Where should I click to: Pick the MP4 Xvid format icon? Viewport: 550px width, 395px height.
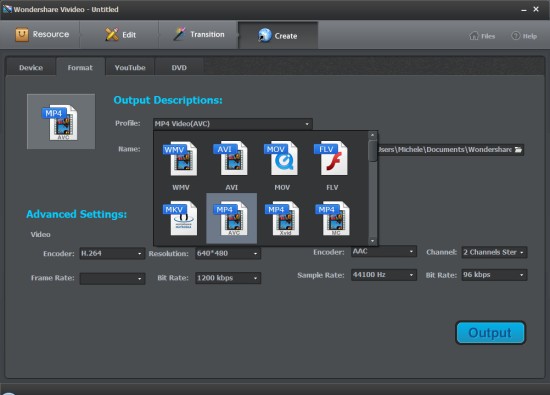(x=282, y=218)
